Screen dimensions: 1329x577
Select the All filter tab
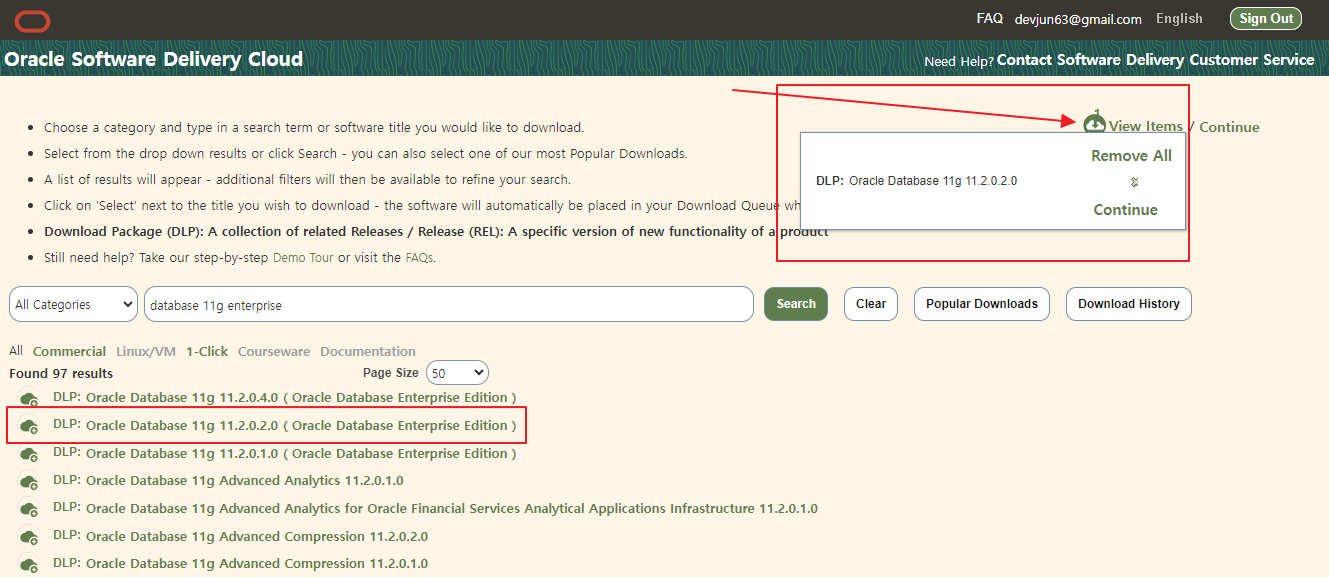pos(16,351)
